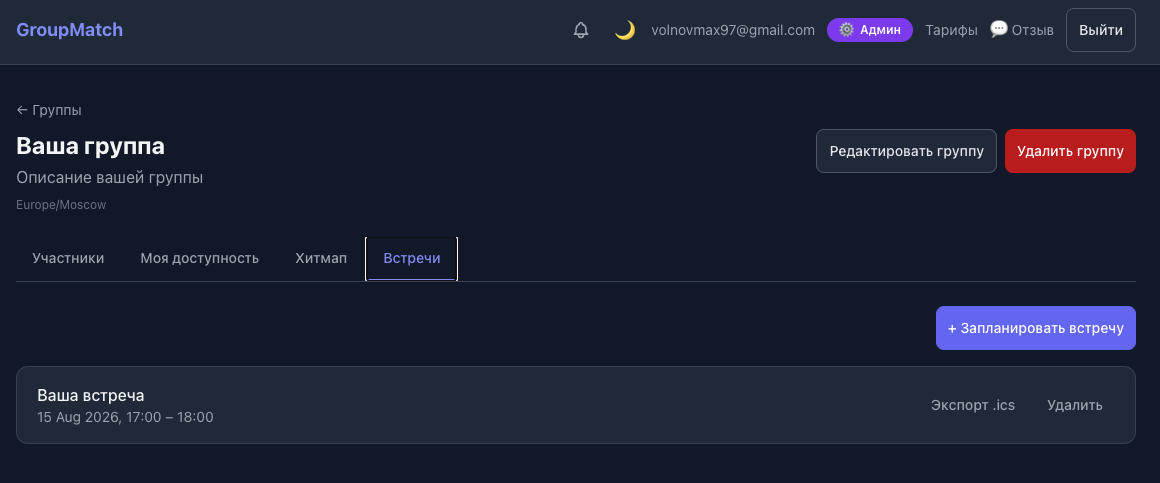Go home via GroupMatch logo
Screen dimensions: 1160x483
[x=70, y=30]
